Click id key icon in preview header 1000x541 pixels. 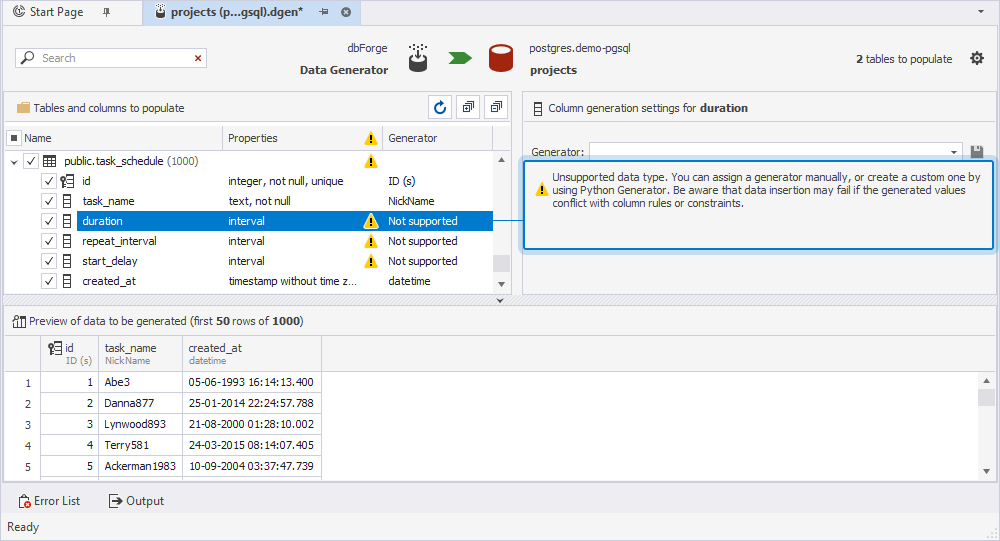click(x=55, y=348)
